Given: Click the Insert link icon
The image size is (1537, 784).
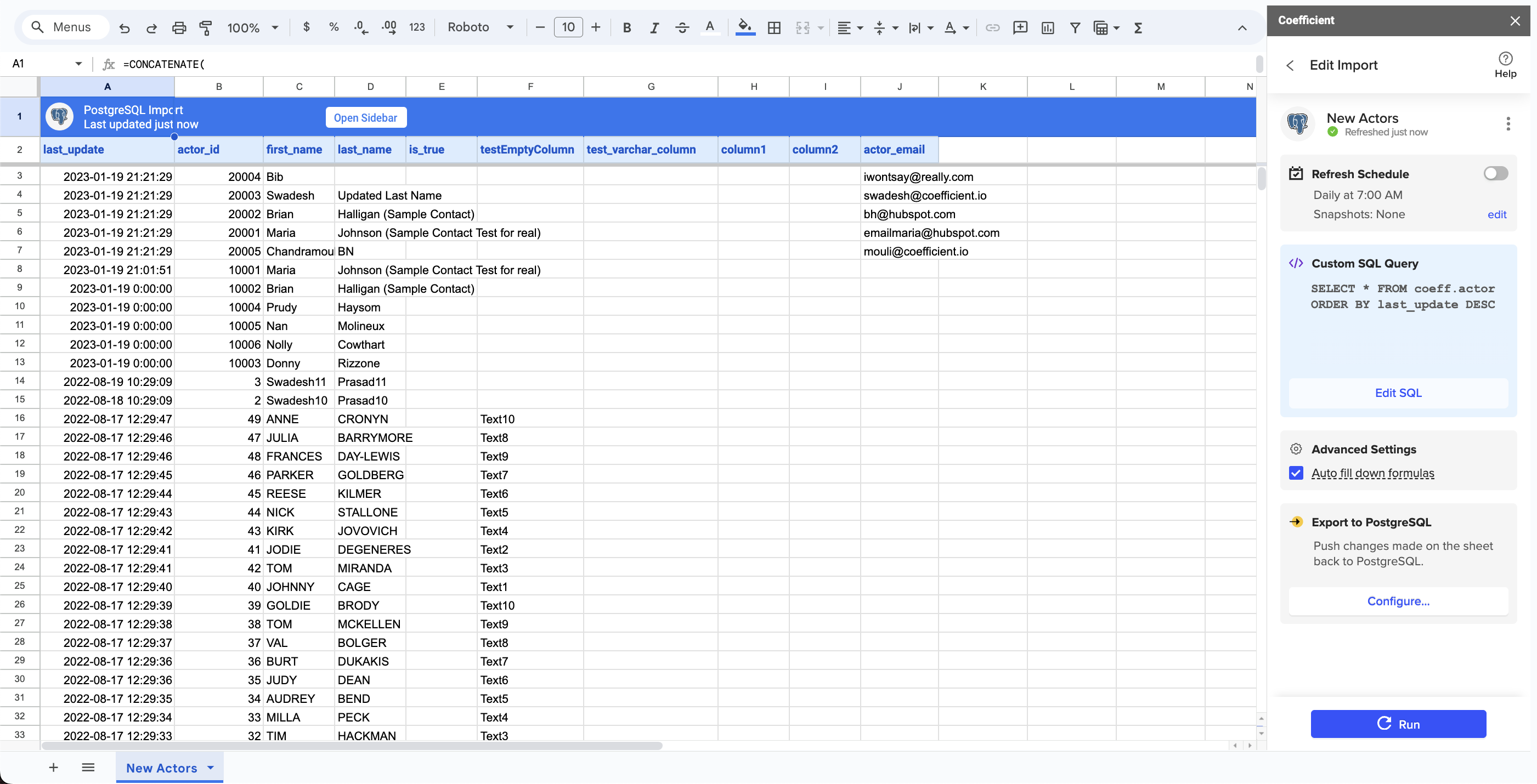Looking at the screenshot, I should (992, 27).
